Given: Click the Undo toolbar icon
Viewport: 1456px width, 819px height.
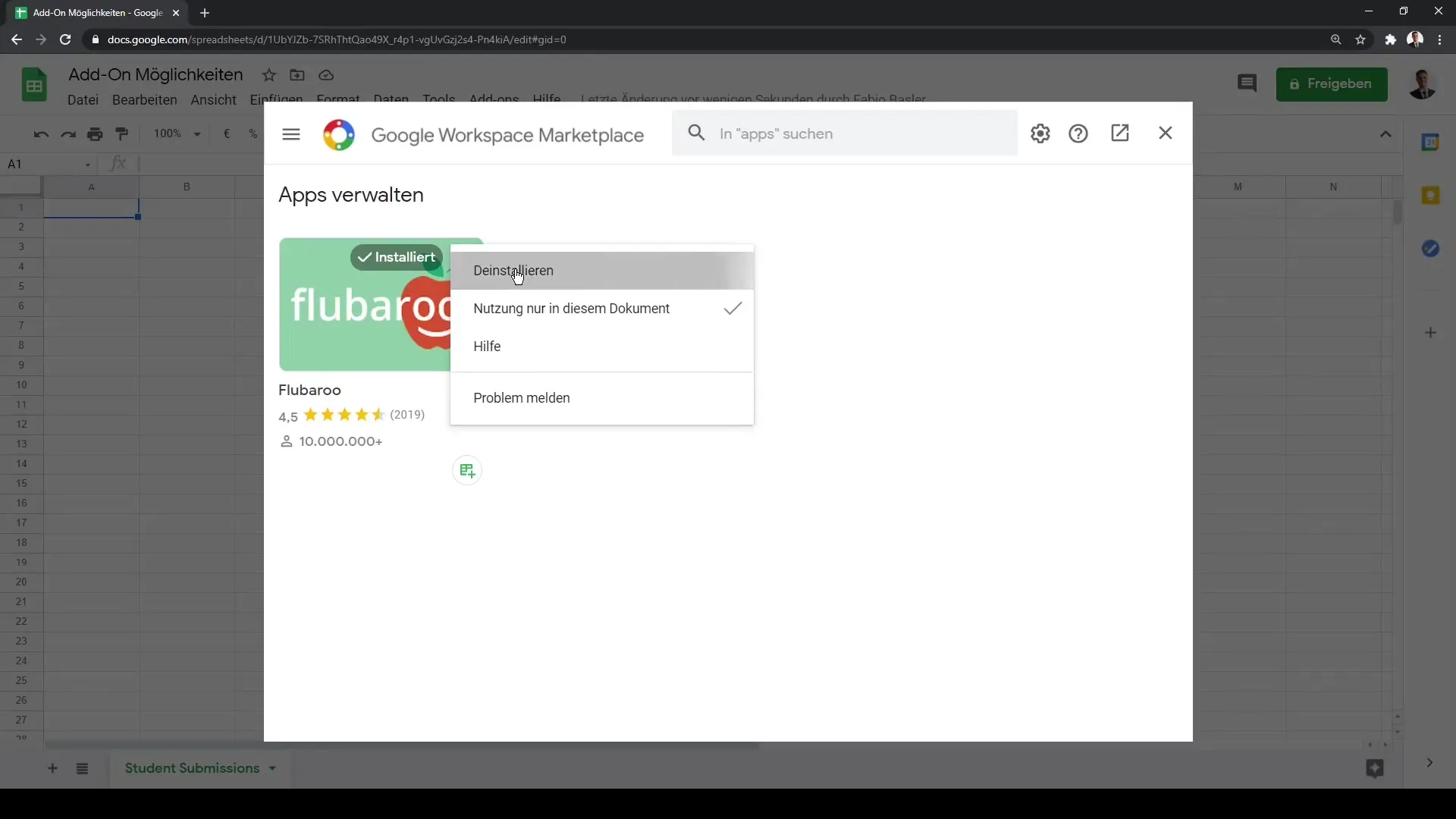Looking at the screenshot, I should (41, 134).
